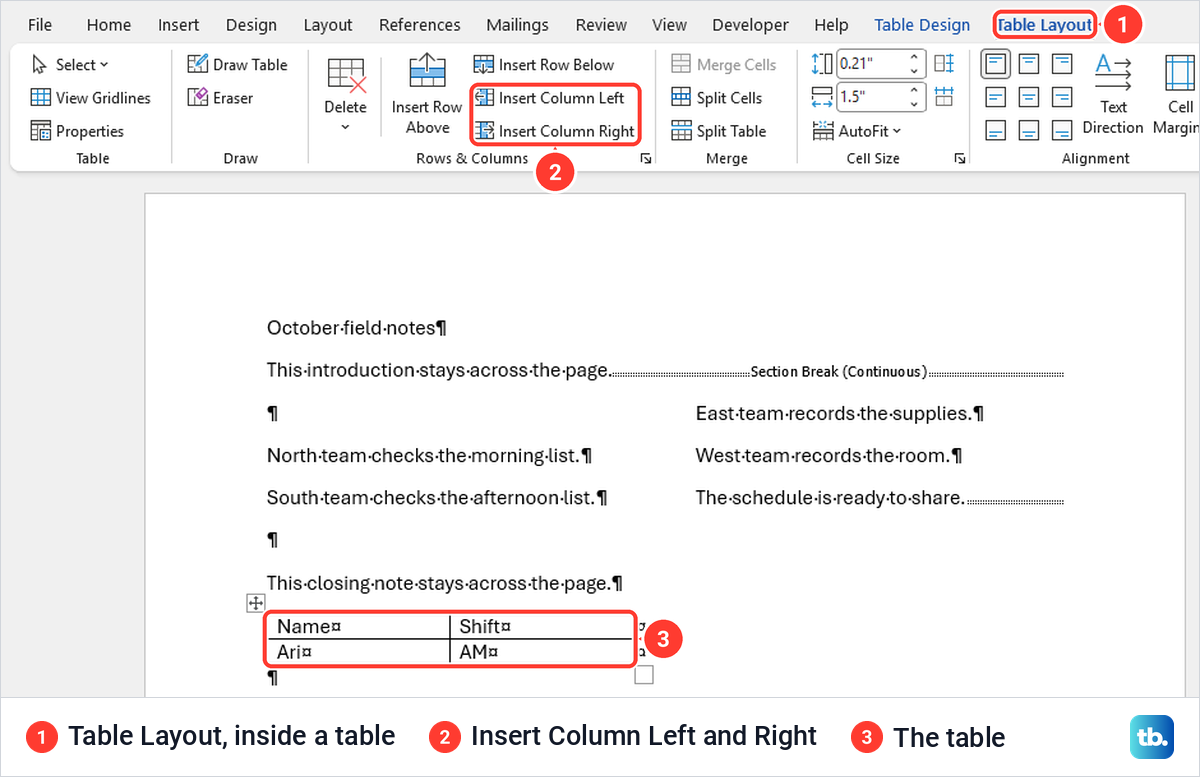Click Distribute Rows icon
Viewport: 1200px width, 777px height.
(944, 64)
